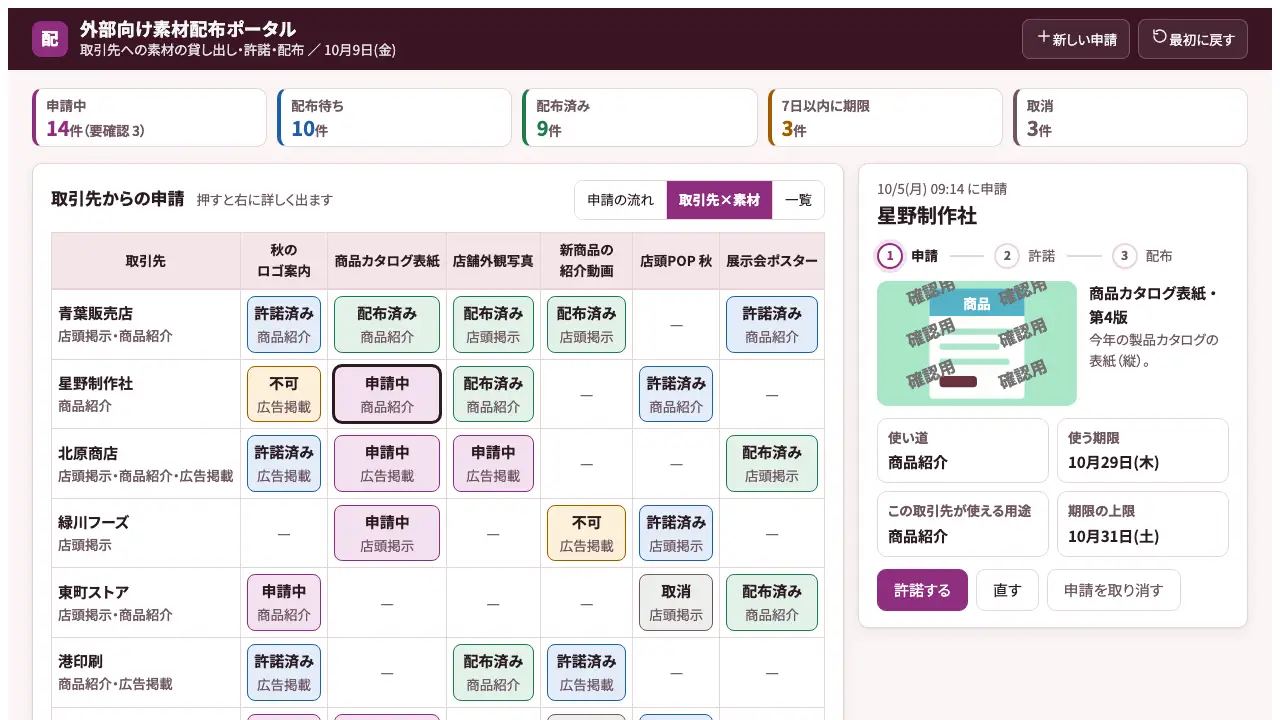Open 星野制作社's 不可 cell for 秋のロゴ案内
This screenshot has width=1280, height=720.
[284, 394]
